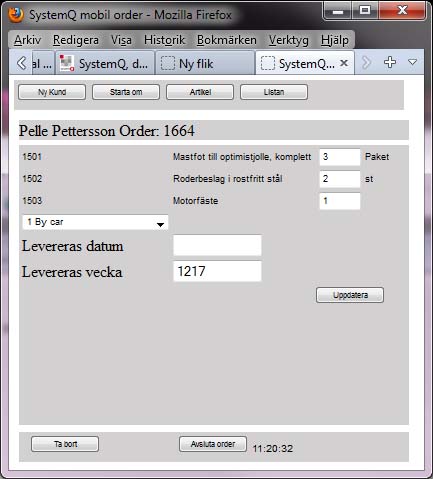Click the quantity field for Motorfäste
Screen dimensions: 433x479
pyautogui.click(x=340, y=201)
